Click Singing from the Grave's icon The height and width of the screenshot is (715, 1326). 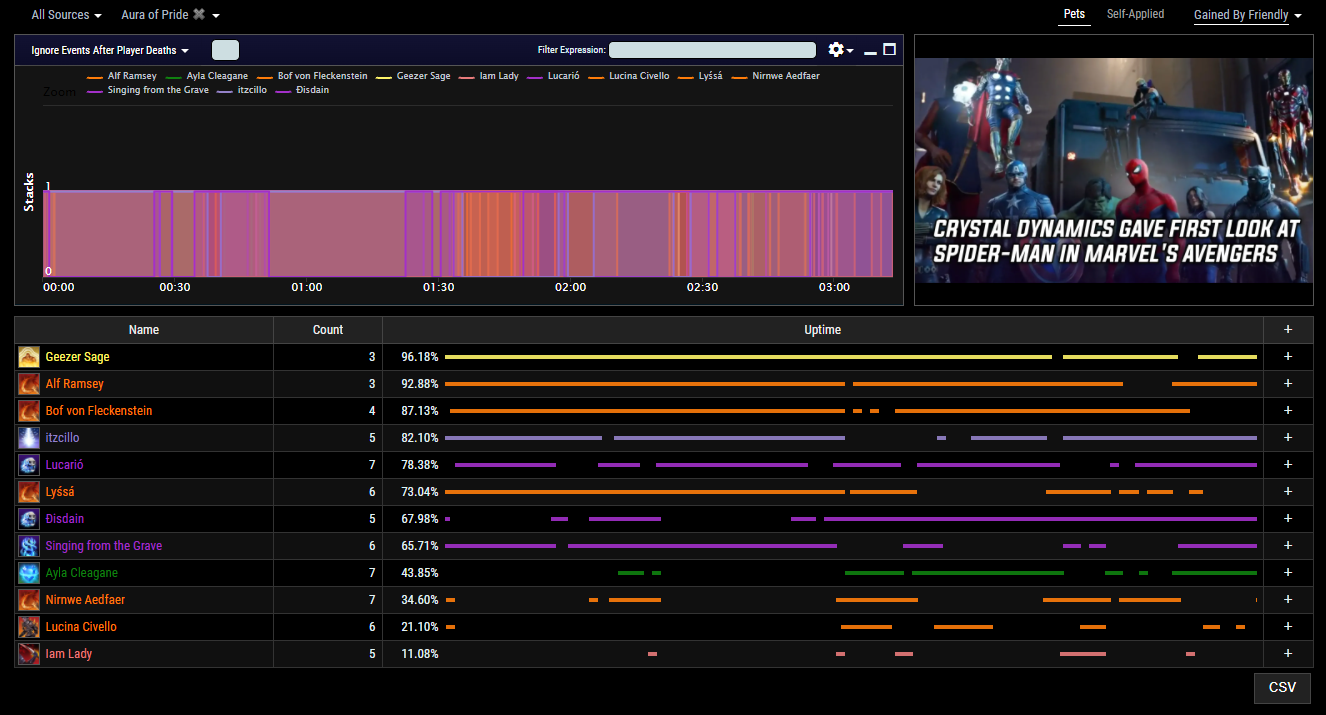click(x=29, y=546)
